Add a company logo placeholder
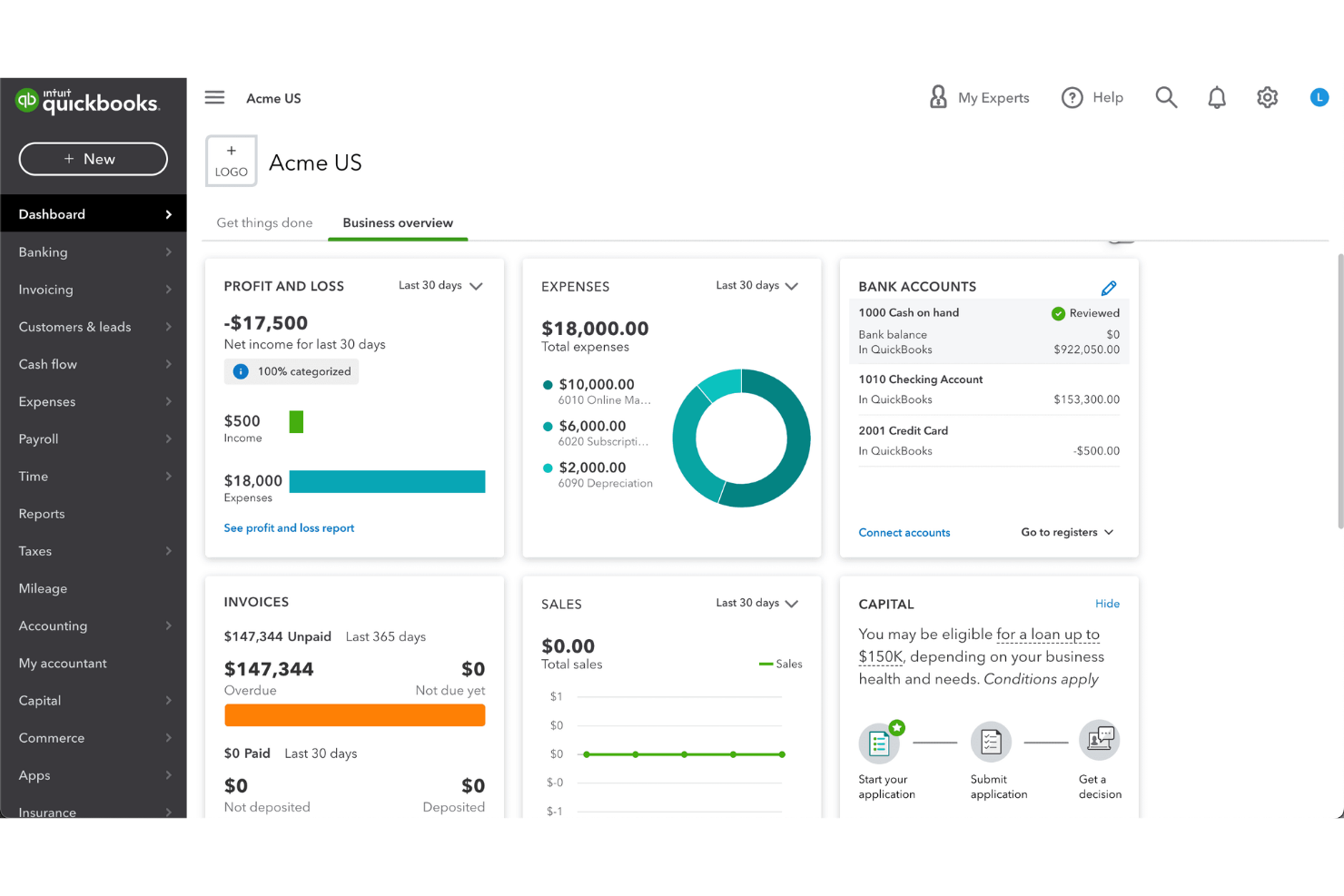This screenshot has height=896, width=1344. pos(232,162)
